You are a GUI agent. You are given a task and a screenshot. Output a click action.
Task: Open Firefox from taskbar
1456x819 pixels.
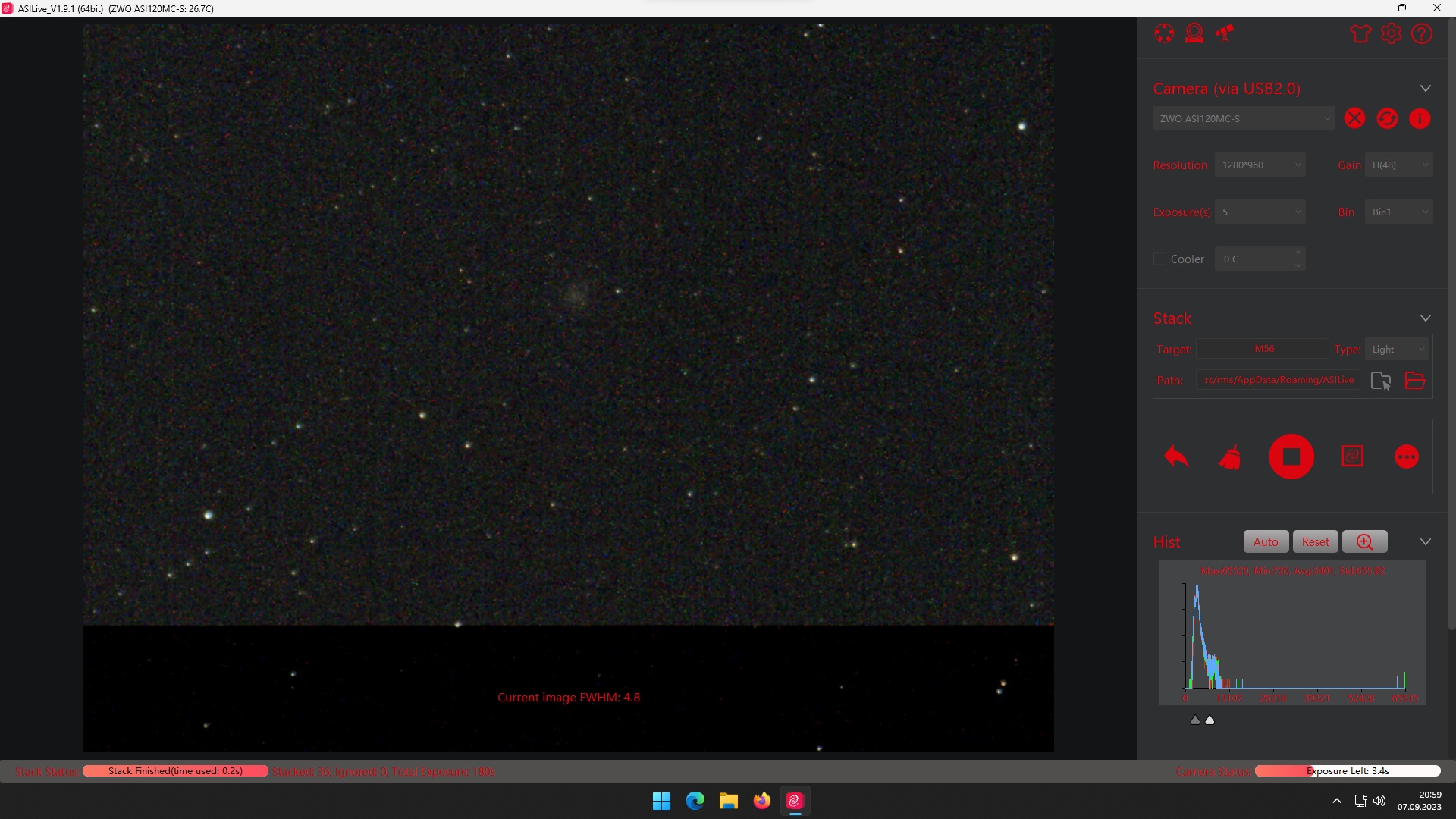(761, 801)
